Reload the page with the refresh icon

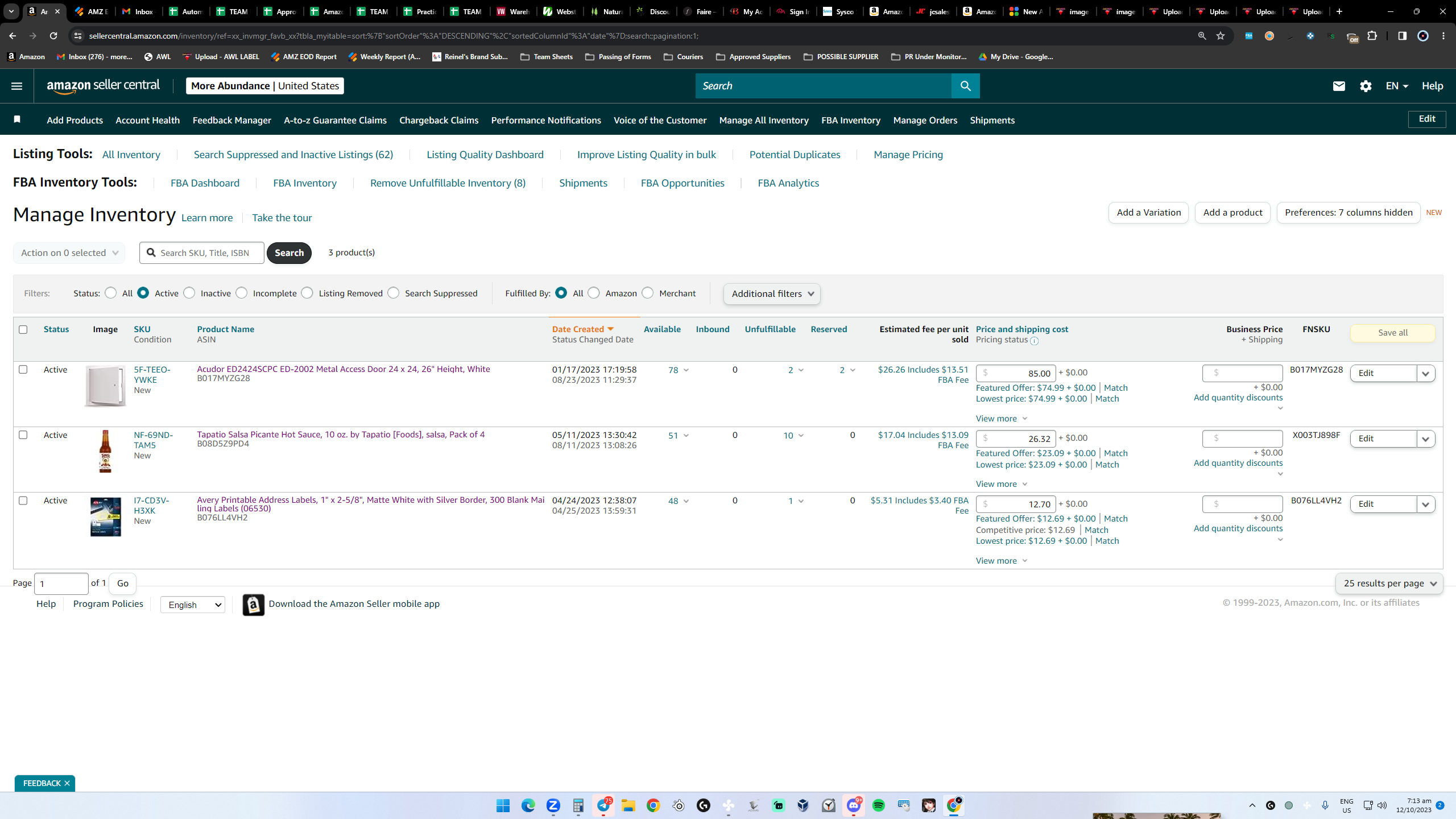click(53, 36)
